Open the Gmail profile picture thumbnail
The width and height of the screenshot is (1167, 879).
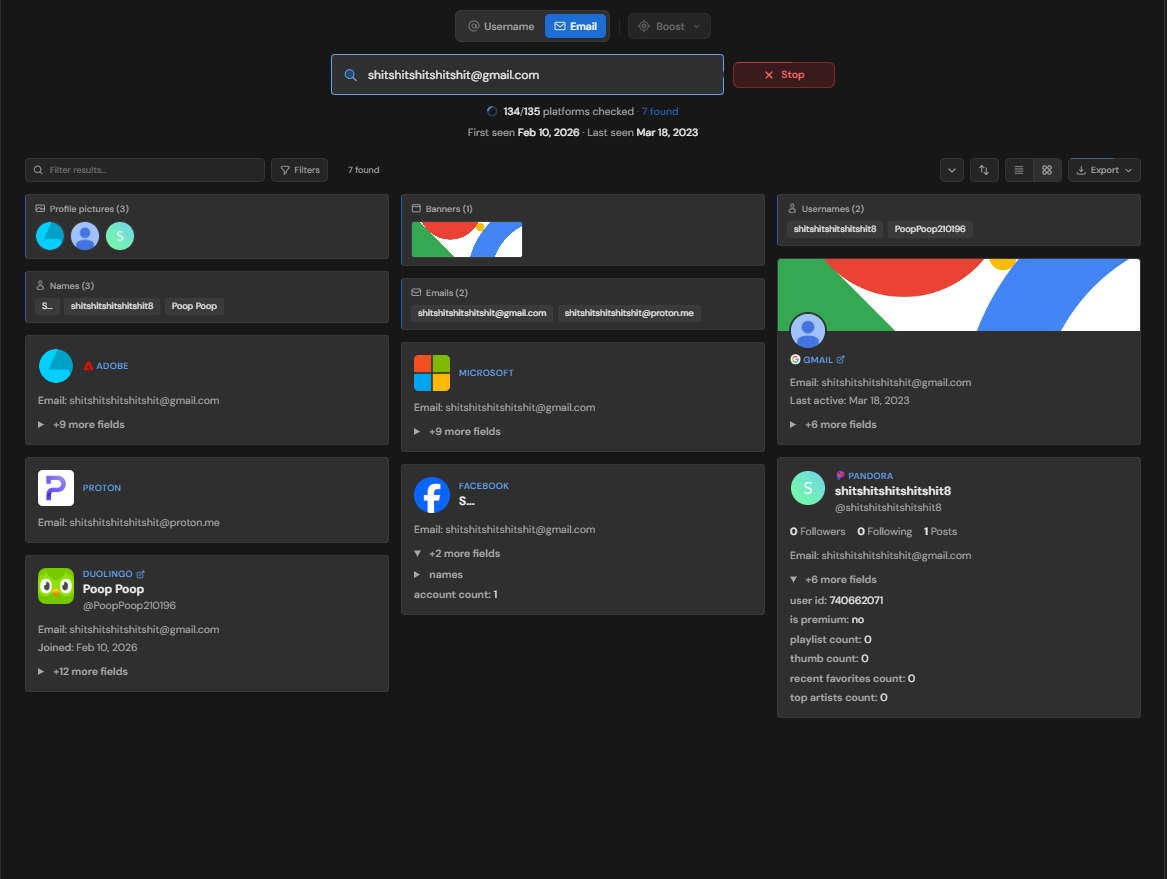tap(85, 236)
